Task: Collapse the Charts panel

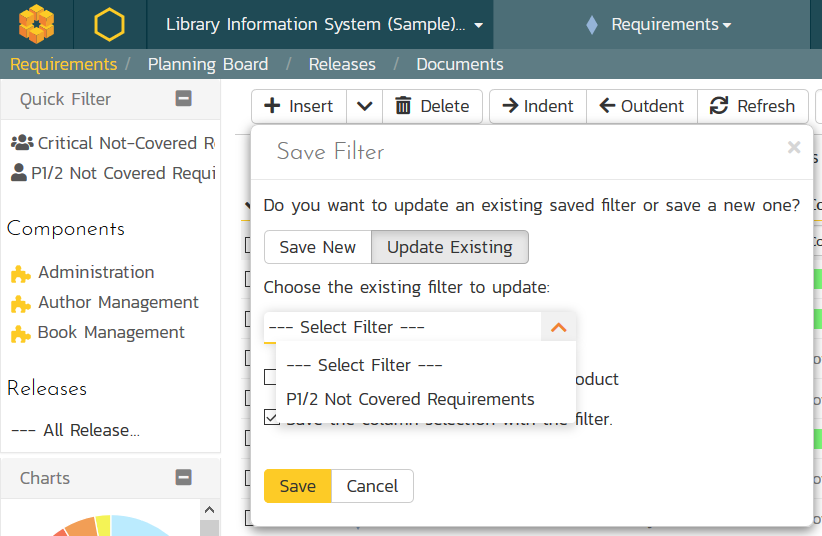Action: pos(183,478)
